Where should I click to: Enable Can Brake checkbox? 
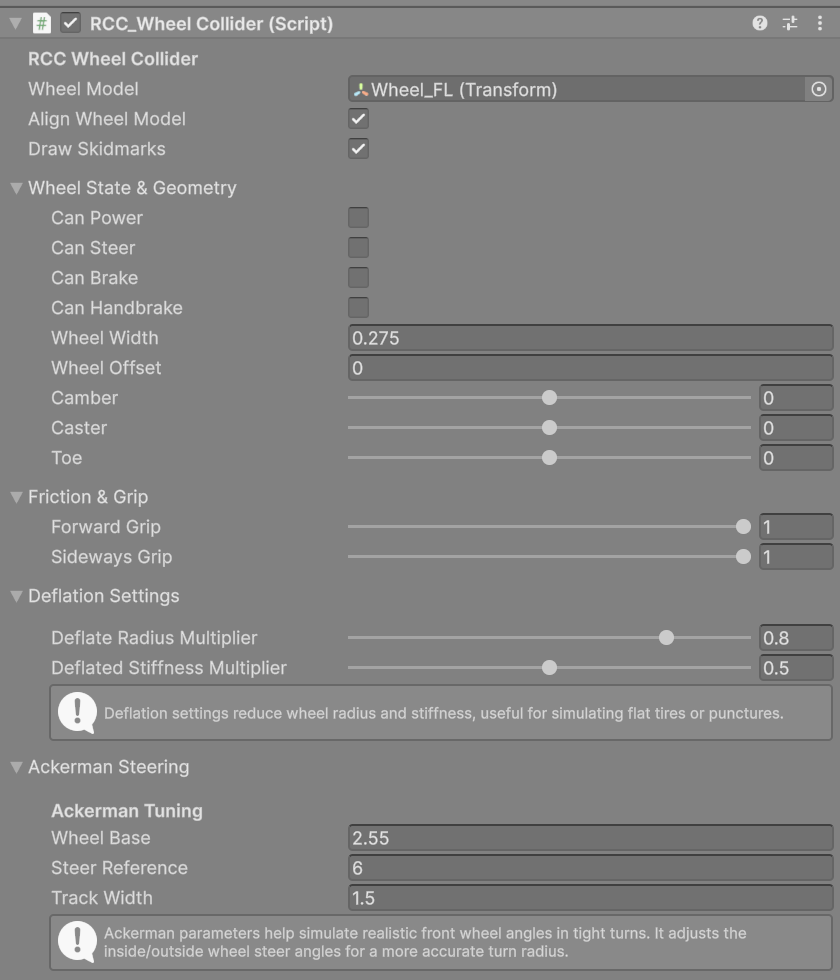coord(358,278)
